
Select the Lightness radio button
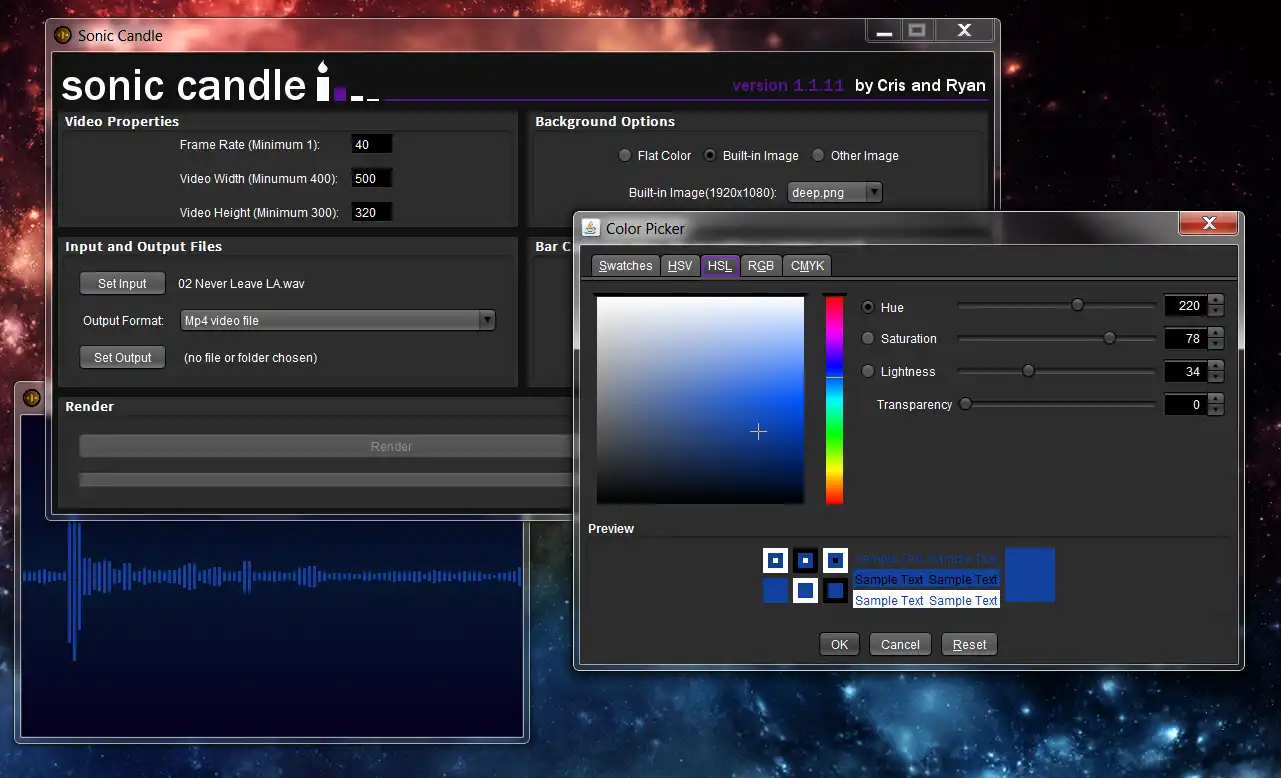point(868,371)
